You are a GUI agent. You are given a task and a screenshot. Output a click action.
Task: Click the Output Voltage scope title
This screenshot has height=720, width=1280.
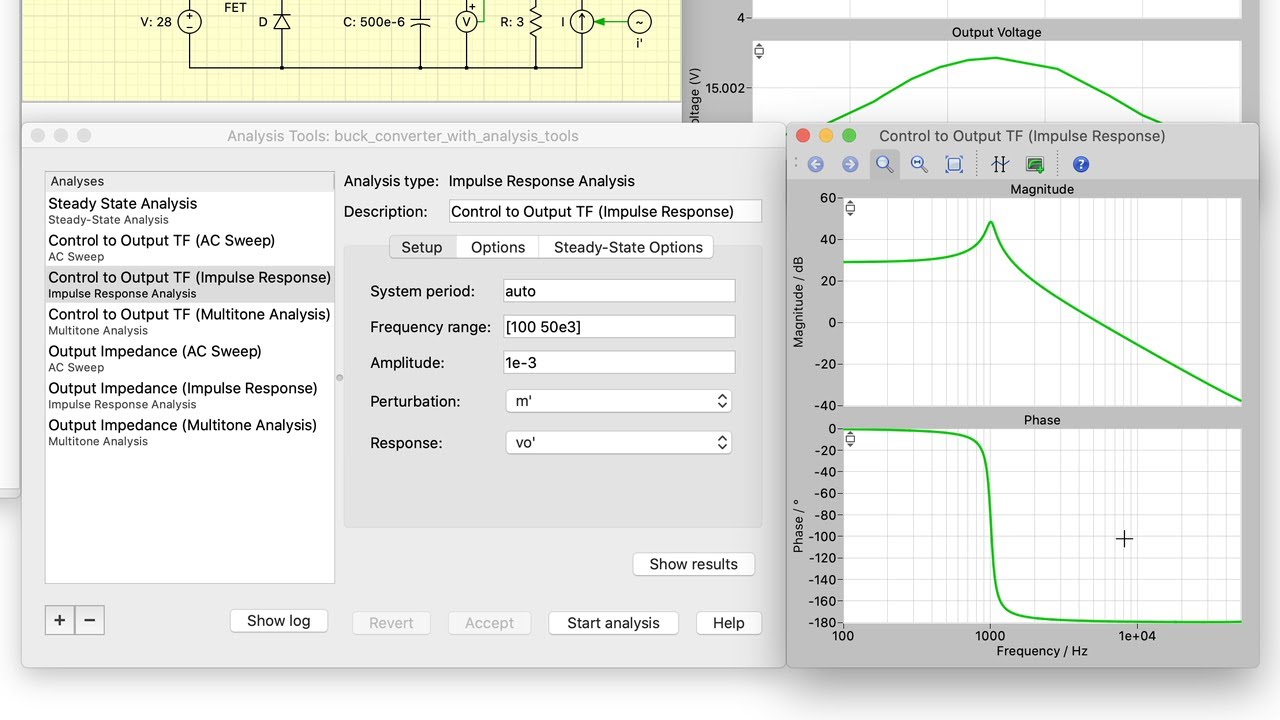pos(996,32)
